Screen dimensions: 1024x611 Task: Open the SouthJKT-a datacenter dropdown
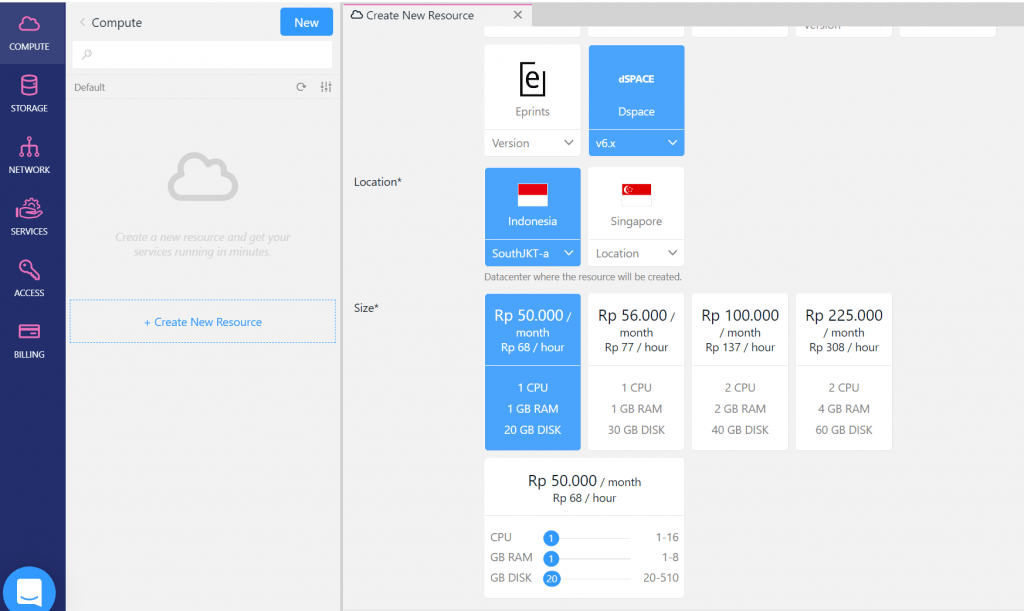tap(532, 253)
